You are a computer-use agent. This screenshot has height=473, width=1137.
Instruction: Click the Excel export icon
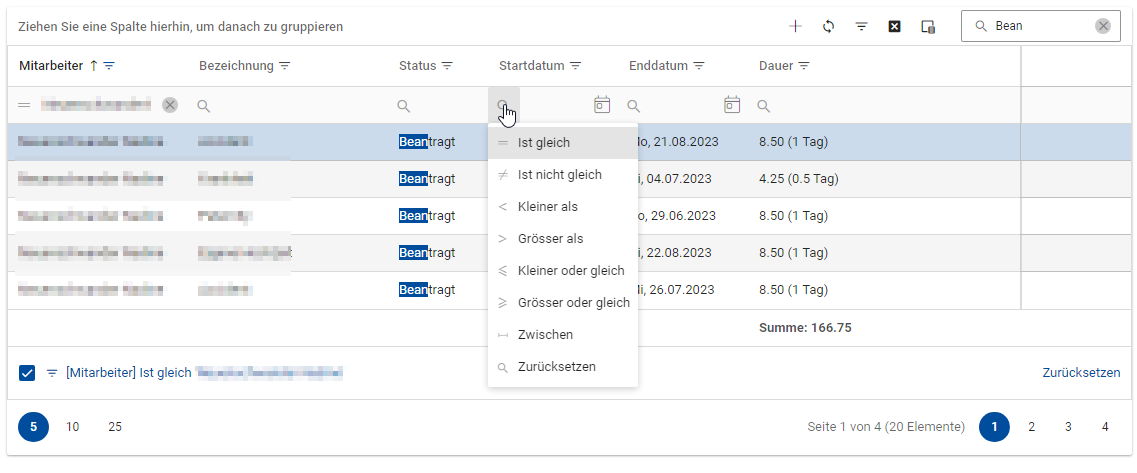tap(894, 27)
